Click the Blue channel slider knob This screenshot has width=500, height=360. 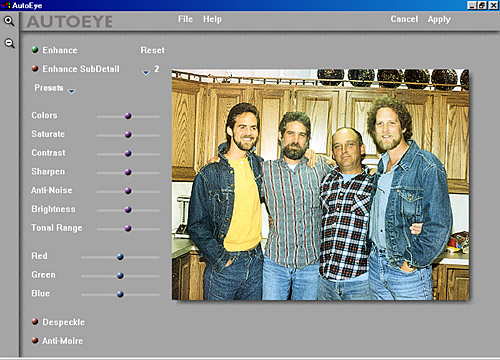click(x=120, y=294)
